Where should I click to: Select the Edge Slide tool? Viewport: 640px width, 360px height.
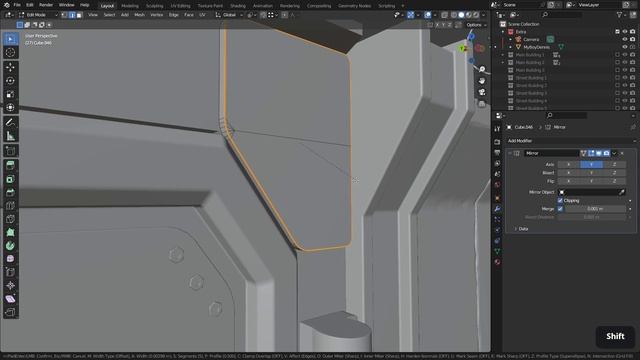[10, 272]
